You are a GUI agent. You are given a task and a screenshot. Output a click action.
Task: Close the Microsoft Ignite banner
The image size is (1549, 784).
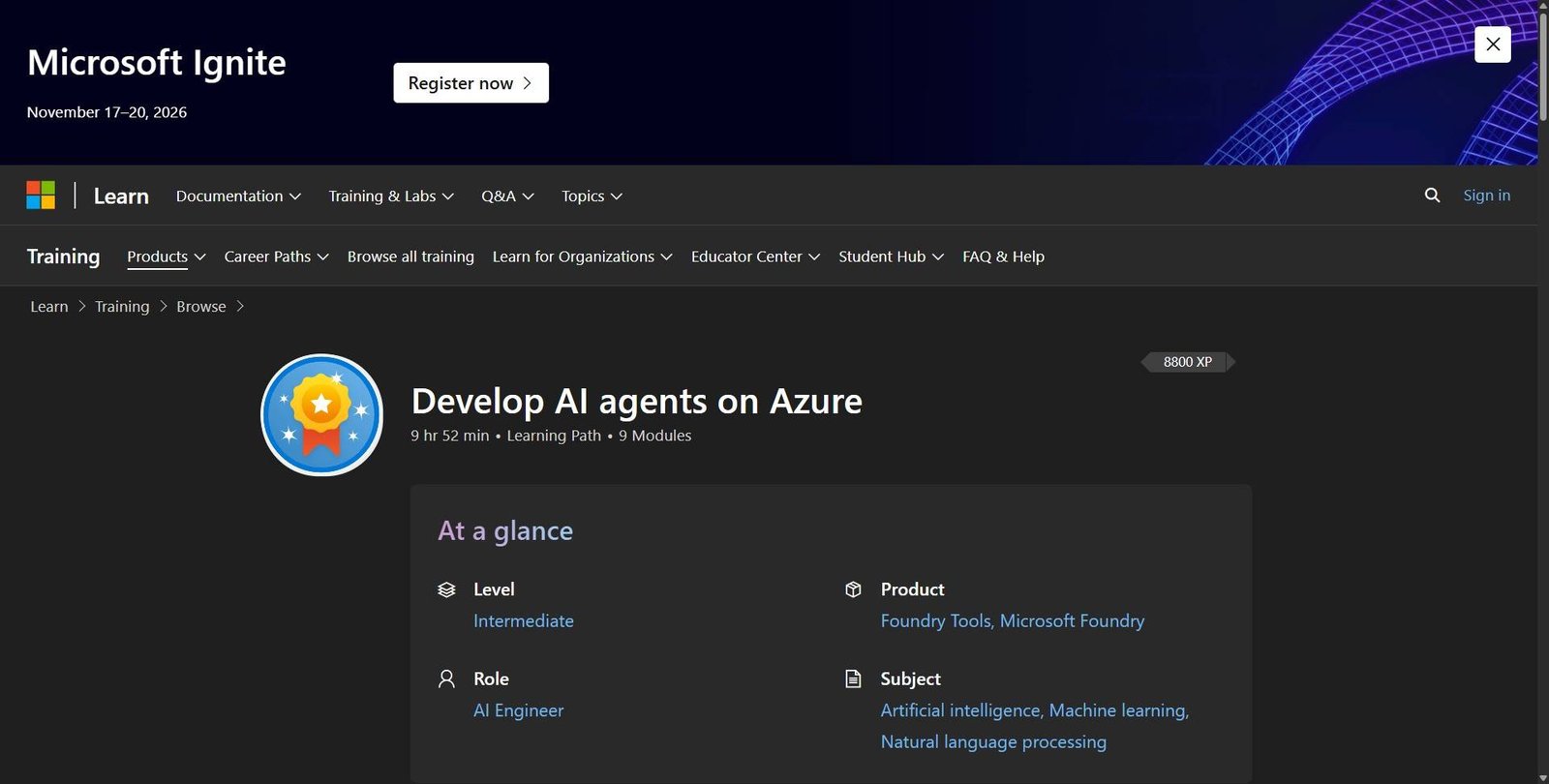(x=1492, y=45)
